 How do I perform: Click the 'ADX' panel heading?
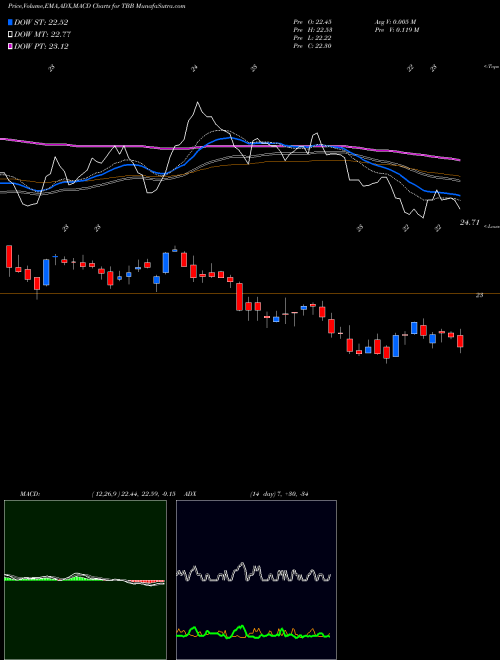[x=190, y=494]
